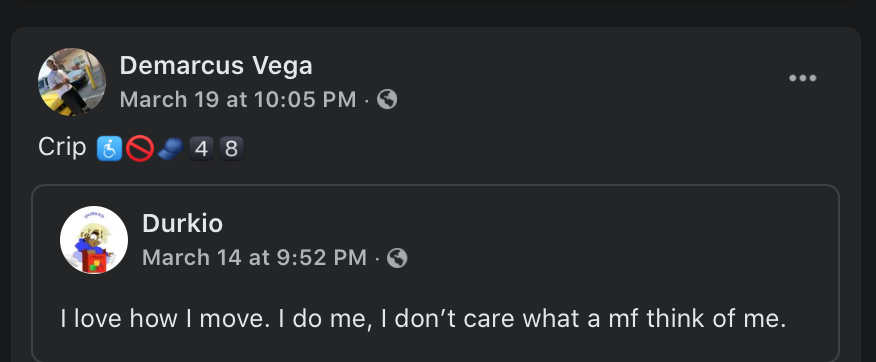Open the embedded shared Durkio post card
The image size is (876, 362).
click(435, 273)
